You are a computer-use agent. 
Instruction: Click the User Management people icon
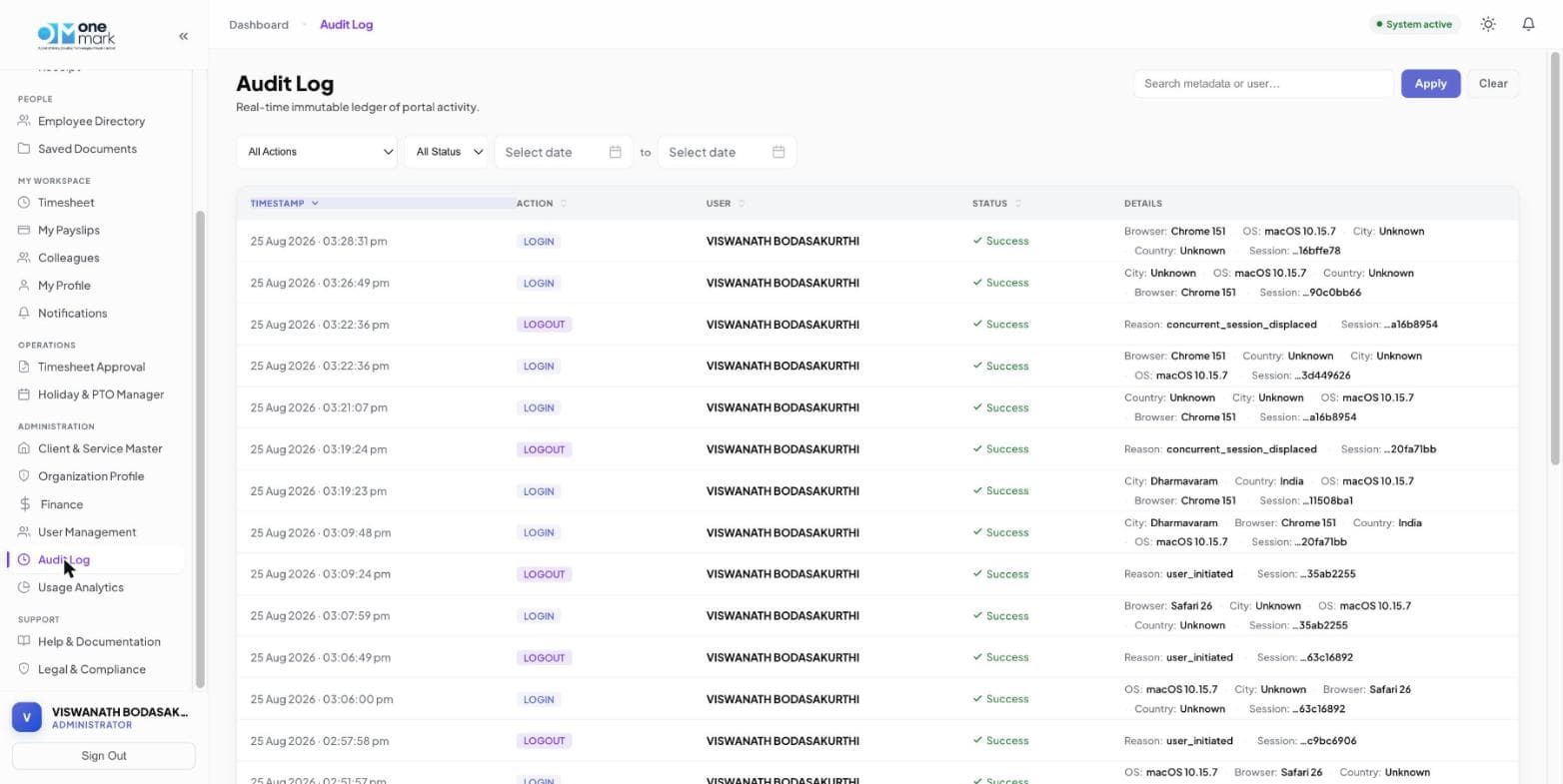pyautogui.click(x=24, y=532)
